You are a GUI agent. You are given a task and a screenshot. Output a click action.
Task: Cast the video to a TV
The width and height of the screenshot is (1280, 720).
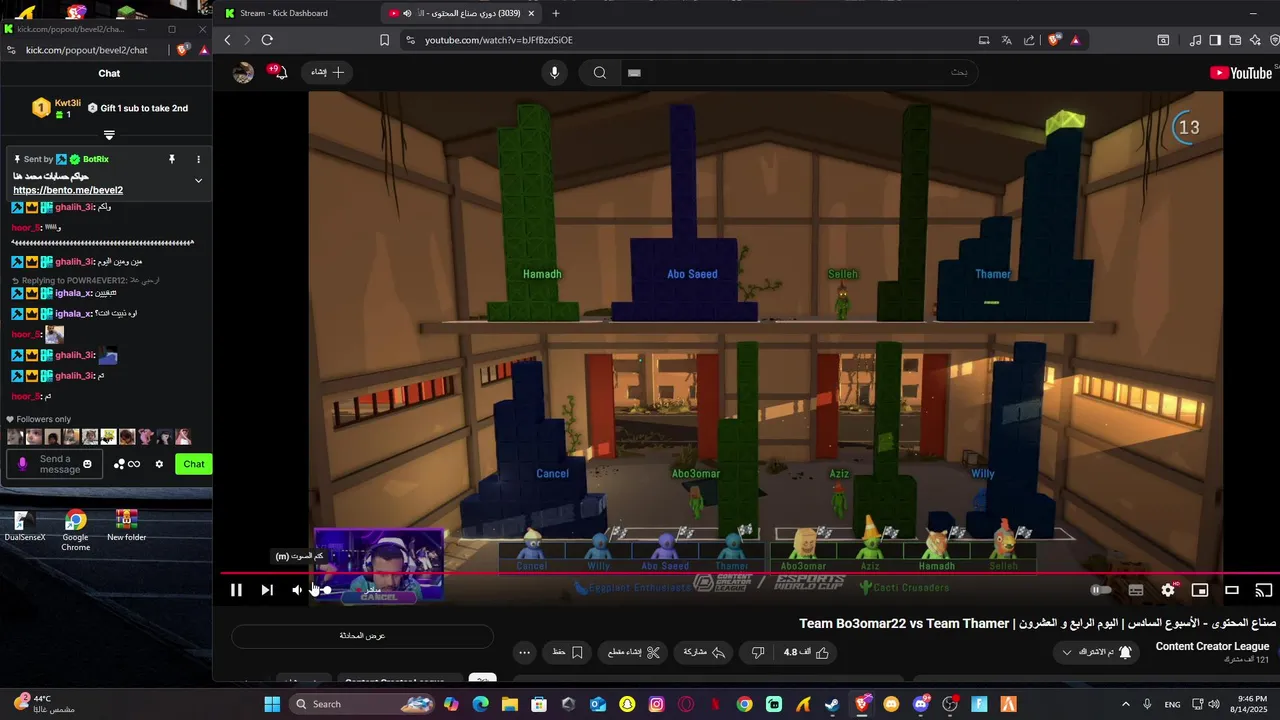[1263, 590]
